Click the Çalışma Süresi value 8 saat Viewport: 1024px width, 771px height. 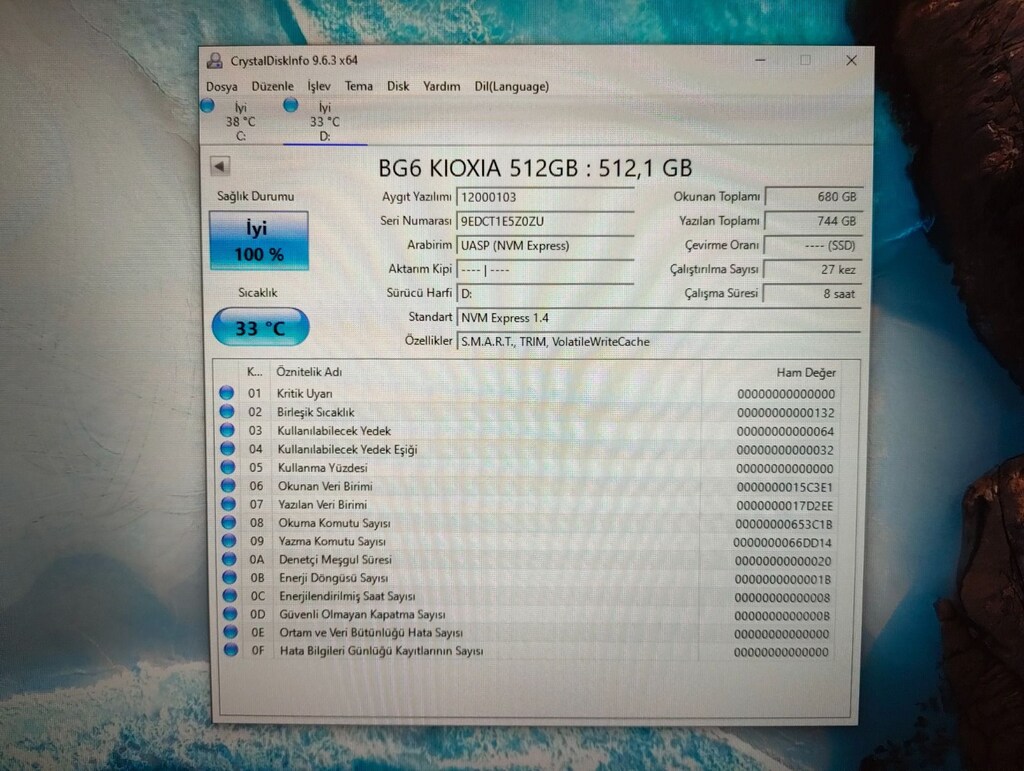(812, 294)
